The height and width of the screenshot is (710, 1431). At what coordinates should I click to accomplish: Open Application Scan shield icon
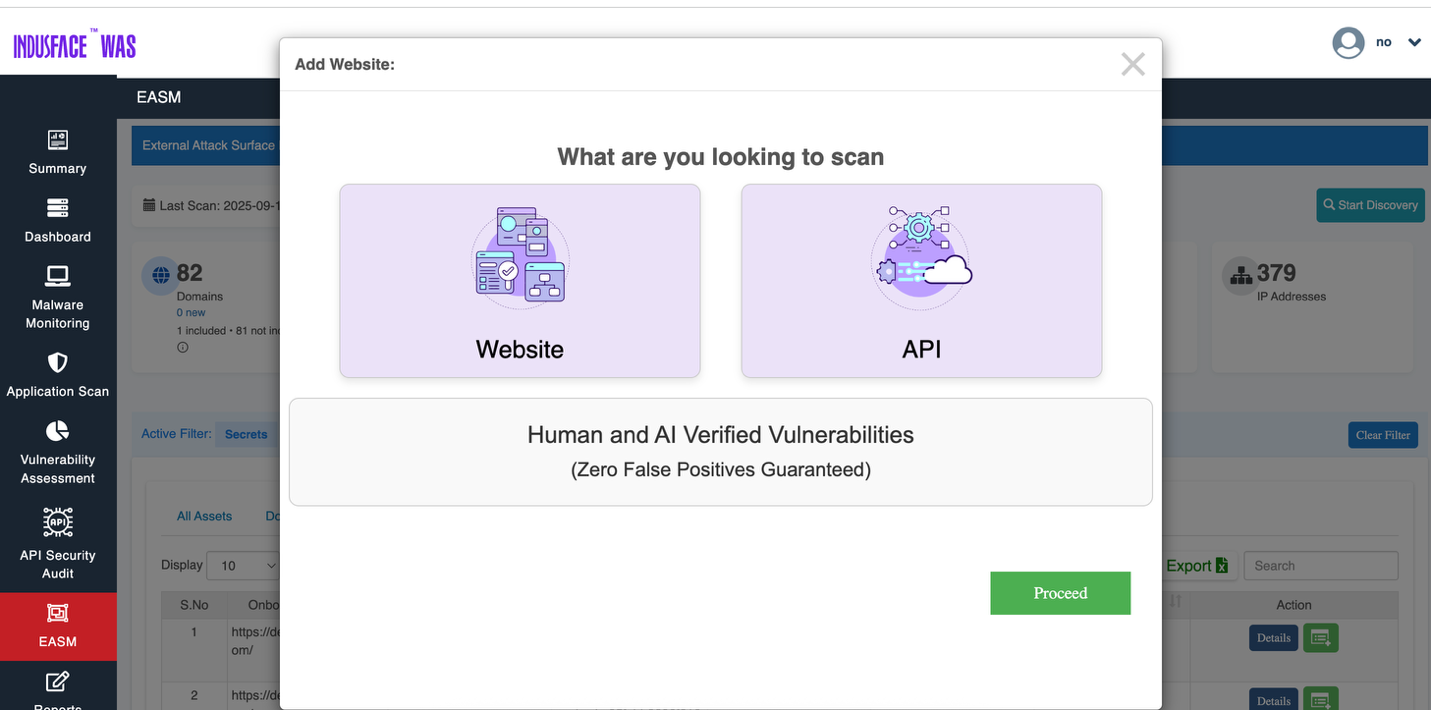click(58, 362)
